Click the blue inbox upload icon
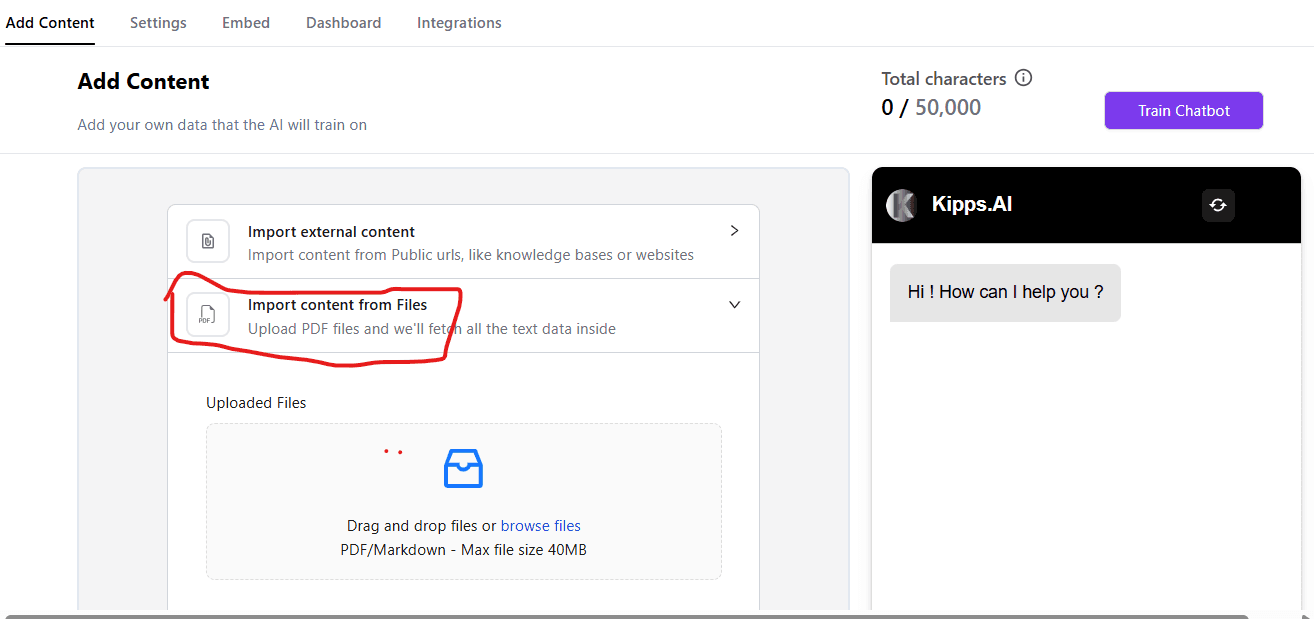The height and width of the screenshot is (619, 1314). tap(463, 468)
